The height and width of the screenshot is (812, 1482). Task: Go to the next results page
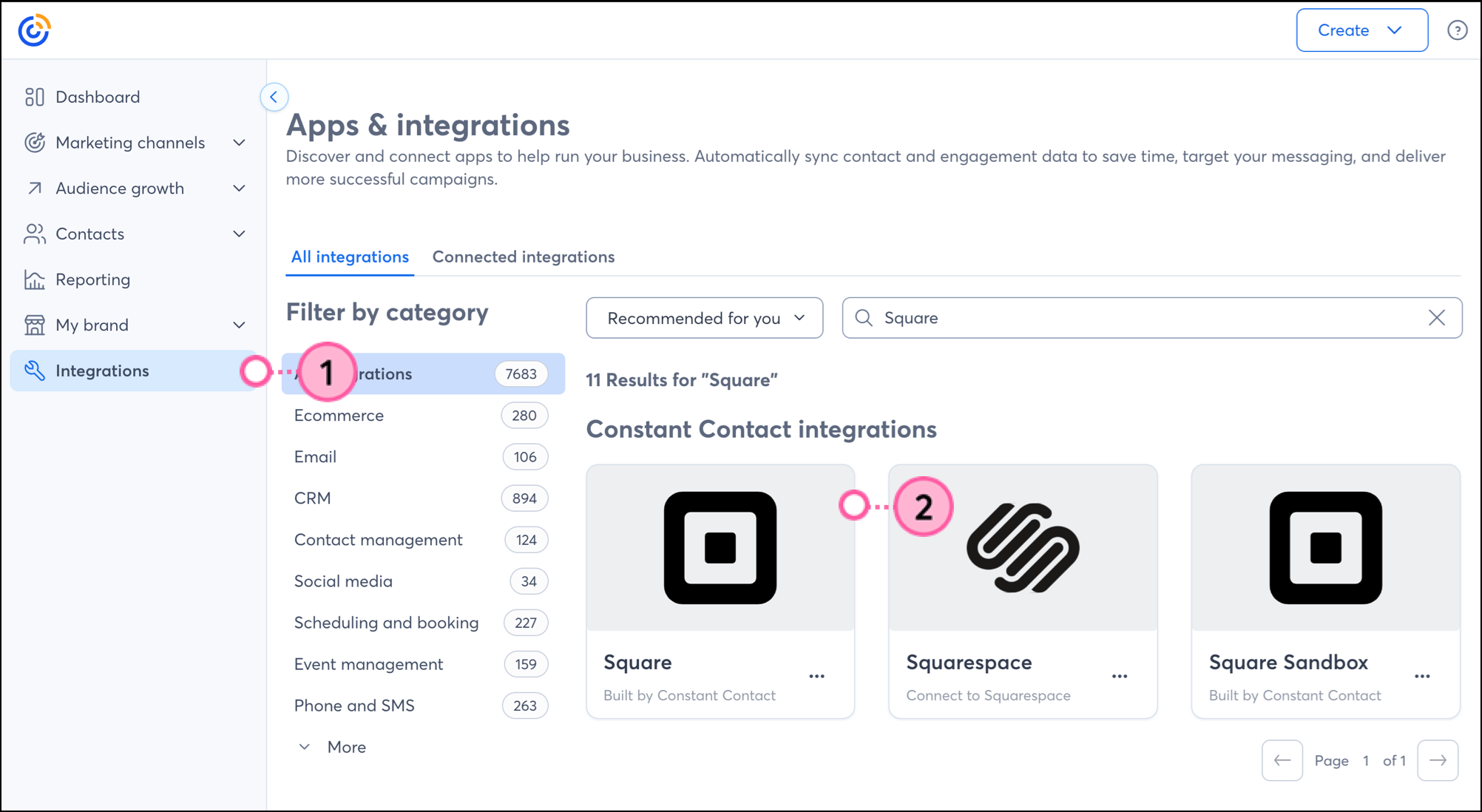(x=1438, y=760)
